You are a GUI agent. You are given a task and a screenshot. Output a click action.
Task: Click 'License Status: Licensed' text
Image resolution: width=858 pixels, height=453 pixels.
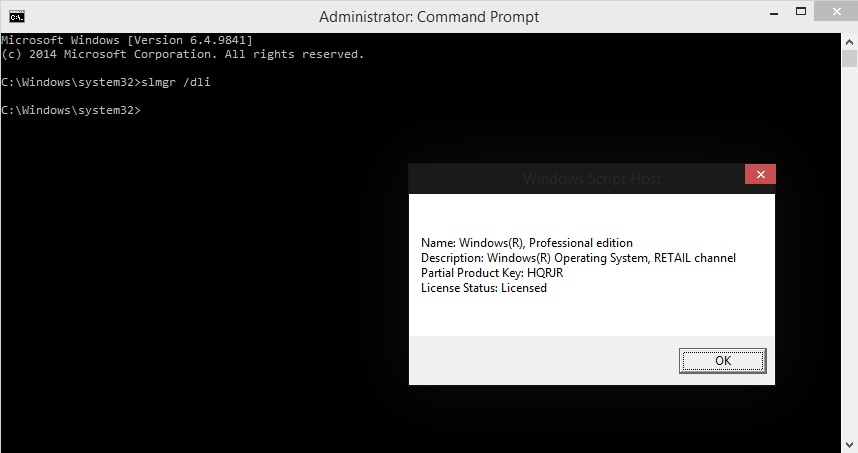pos(484,288)
